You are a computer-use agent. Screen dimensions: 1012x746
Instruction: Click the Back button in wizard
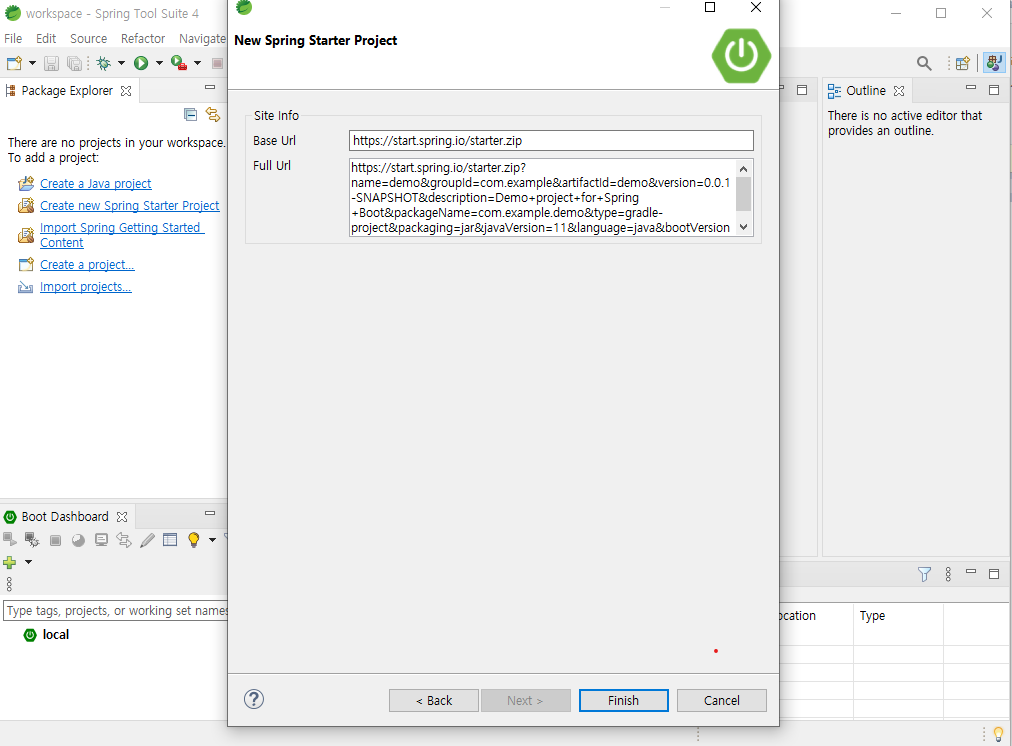pos(434,701)
